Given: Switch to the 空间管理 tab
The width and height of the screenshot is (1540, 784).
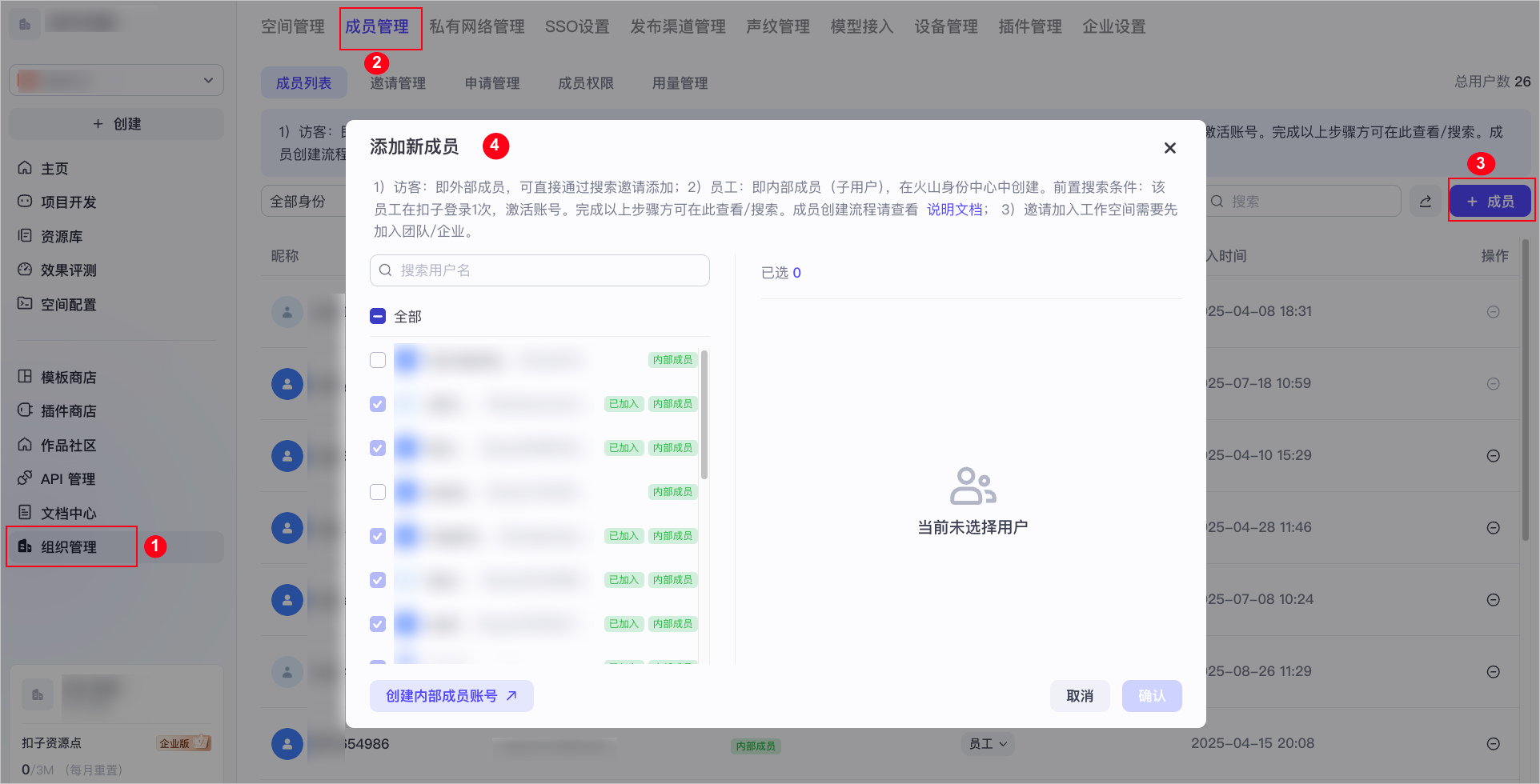Looking at the screenshot, I should click(x=293, y=26).
